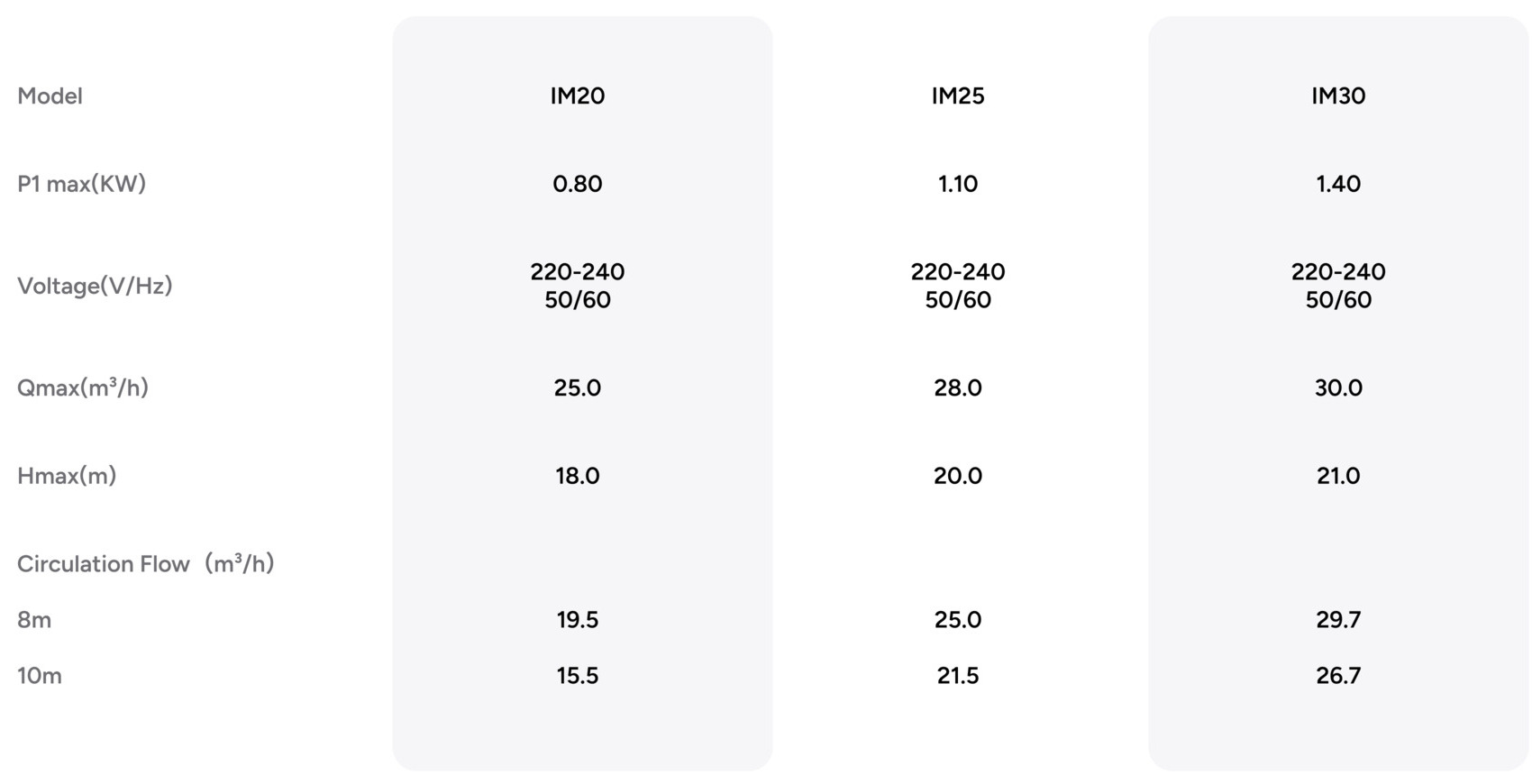Select the IM25 model header text
1532x784 pixels.
click(958, 96)
